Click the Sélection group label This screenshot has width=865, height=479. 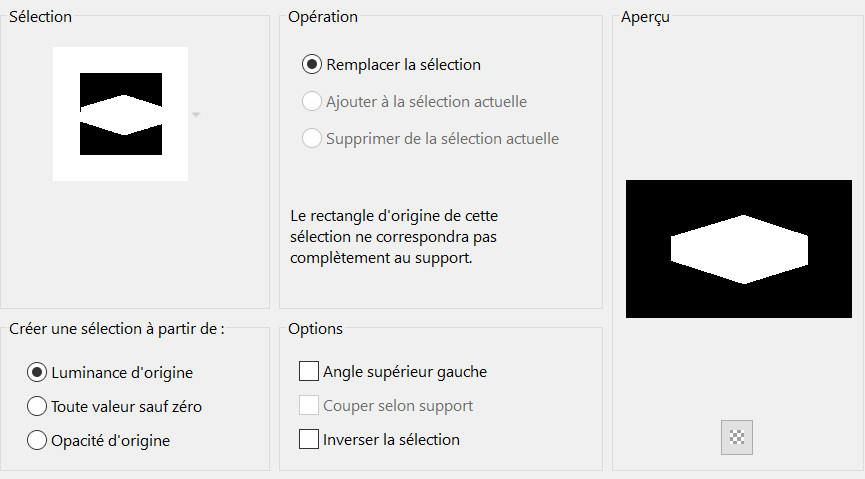point(40,17)
